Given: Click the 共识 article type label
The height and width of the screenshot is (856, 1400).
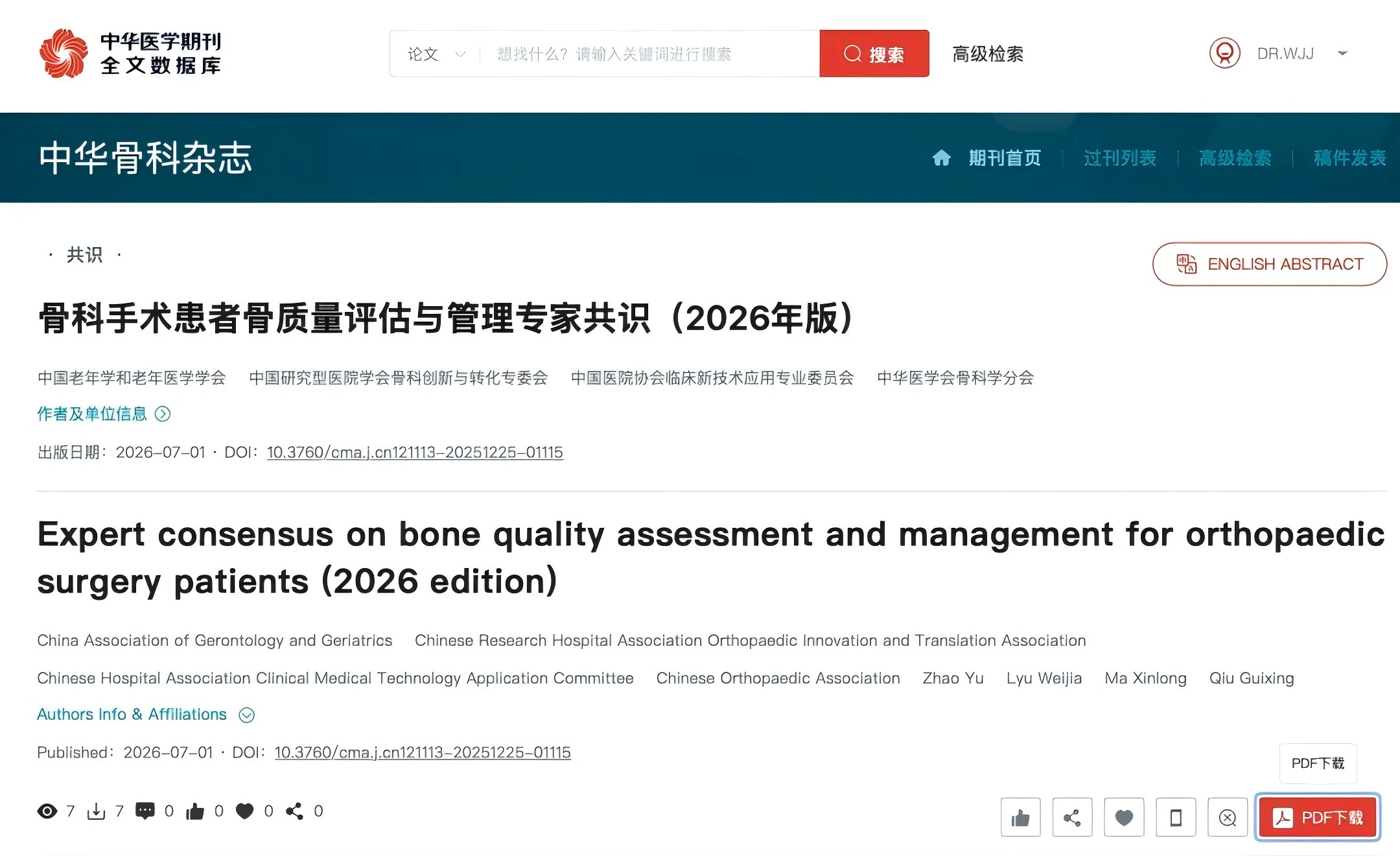Looking at the screenshot, I should click(x=85, y=255).
